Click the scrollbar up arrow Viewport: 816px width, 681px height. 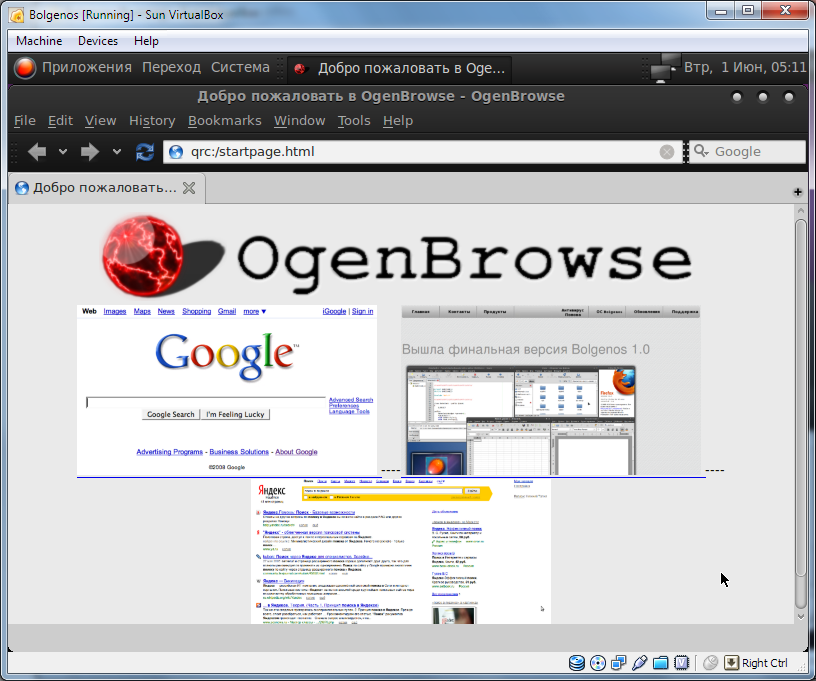coord(800,211)
